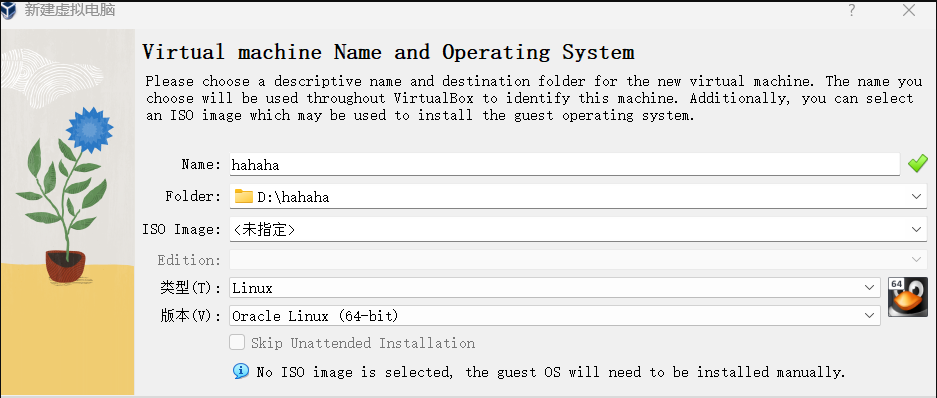The height and width of the screenshot is (398, 937).
Task: Click the 新建虚拟电脑 window title
Action: tap(70, 10)
